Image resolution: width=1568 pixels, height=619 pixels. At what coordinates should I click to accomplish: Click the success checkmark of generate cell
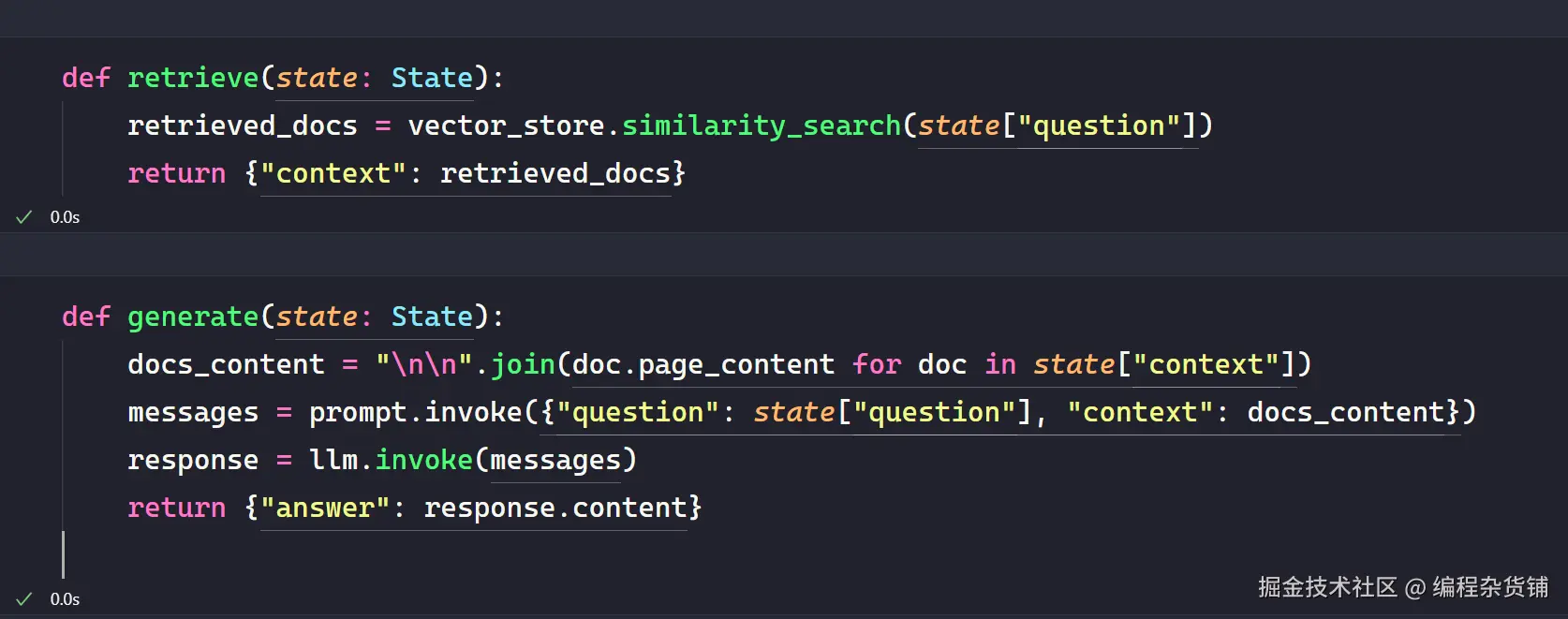[24, 599]
